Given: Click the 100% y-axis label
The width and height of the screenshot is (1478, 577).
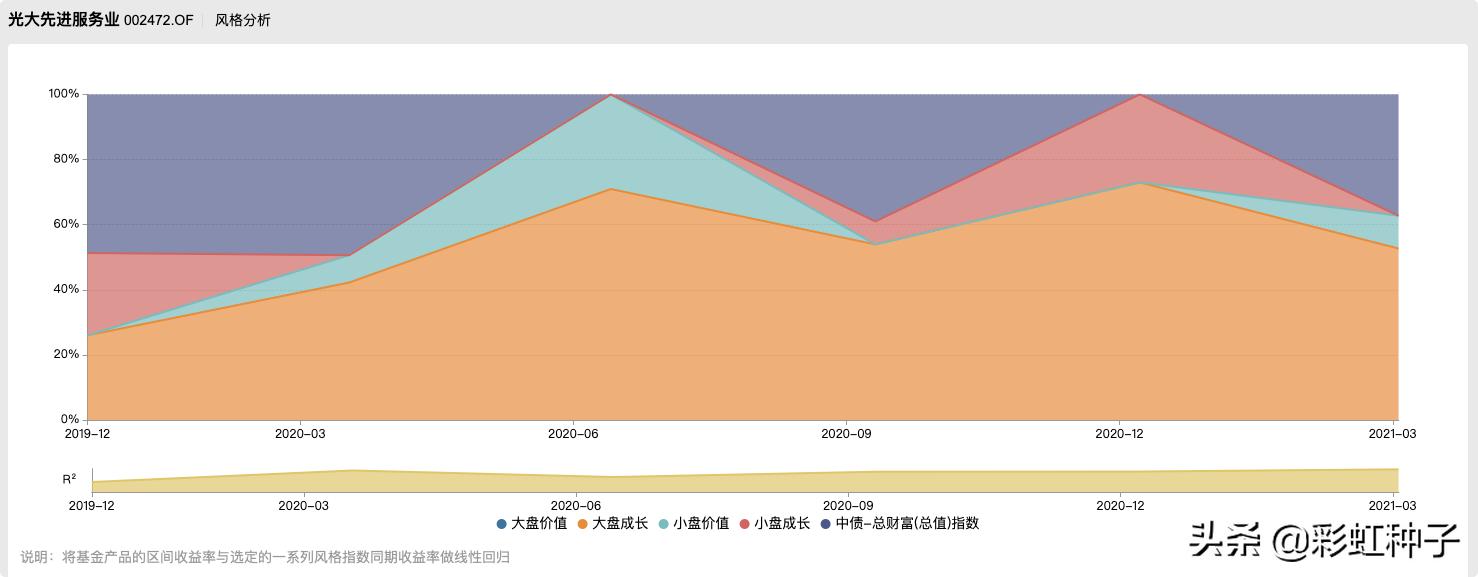Looking at the screenshot, I should click(64, 94).
